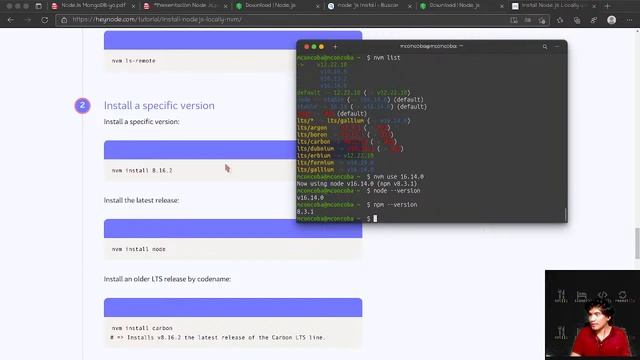640x360 pixels.
Task: Click the share toolbar icon
Action: point(594,20)
